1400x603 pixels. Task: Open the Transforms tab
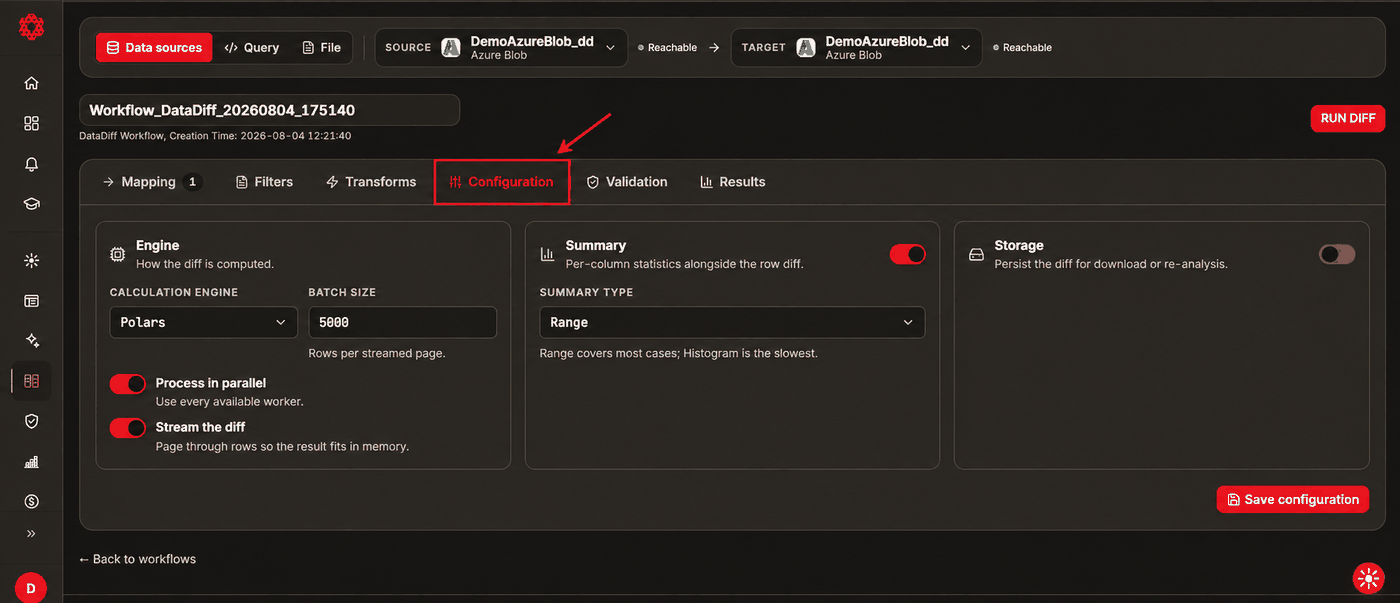371,182
